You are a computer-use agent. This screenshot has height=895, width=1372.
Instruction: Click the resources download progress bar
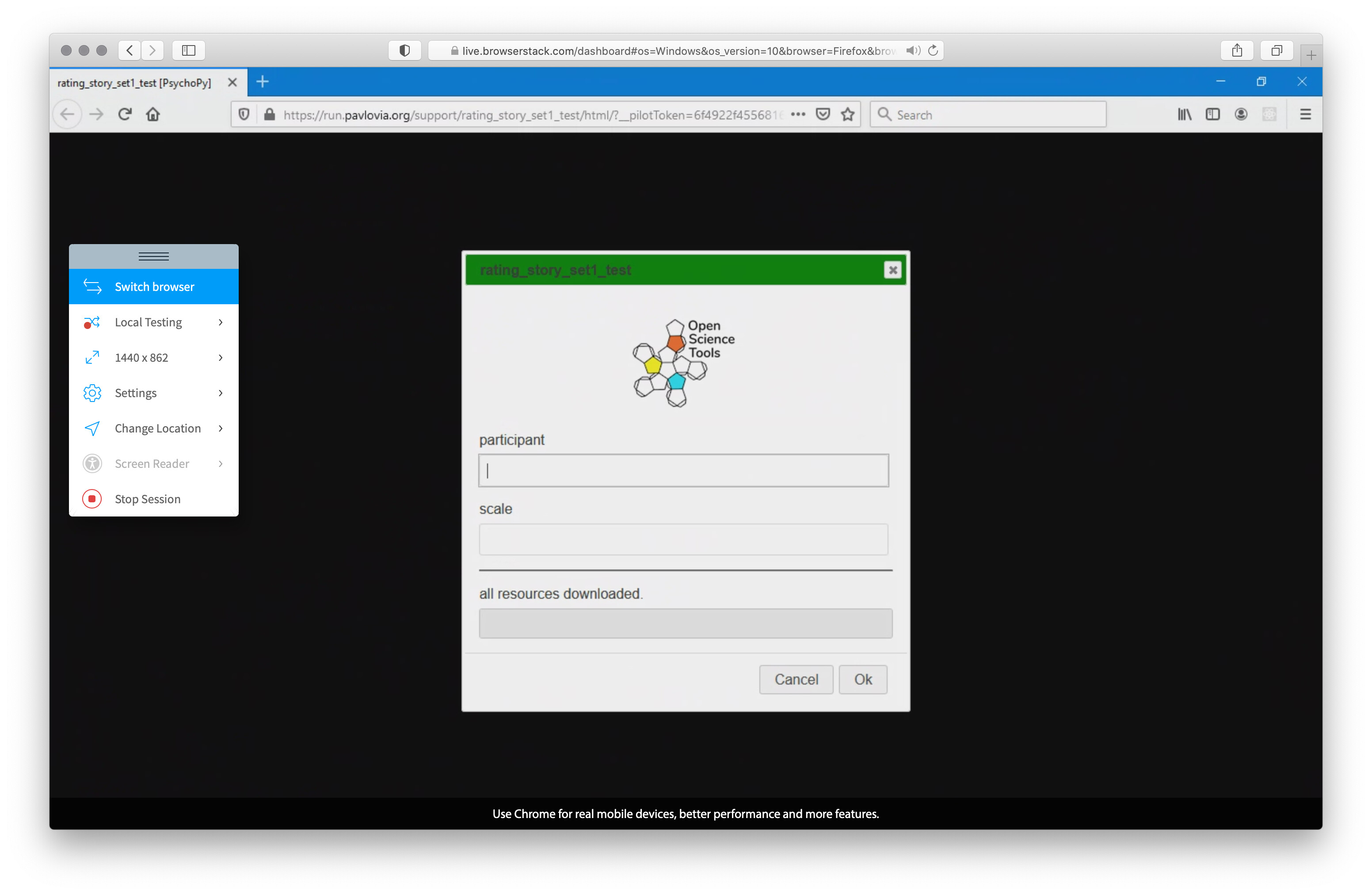[x=686, y=623]
